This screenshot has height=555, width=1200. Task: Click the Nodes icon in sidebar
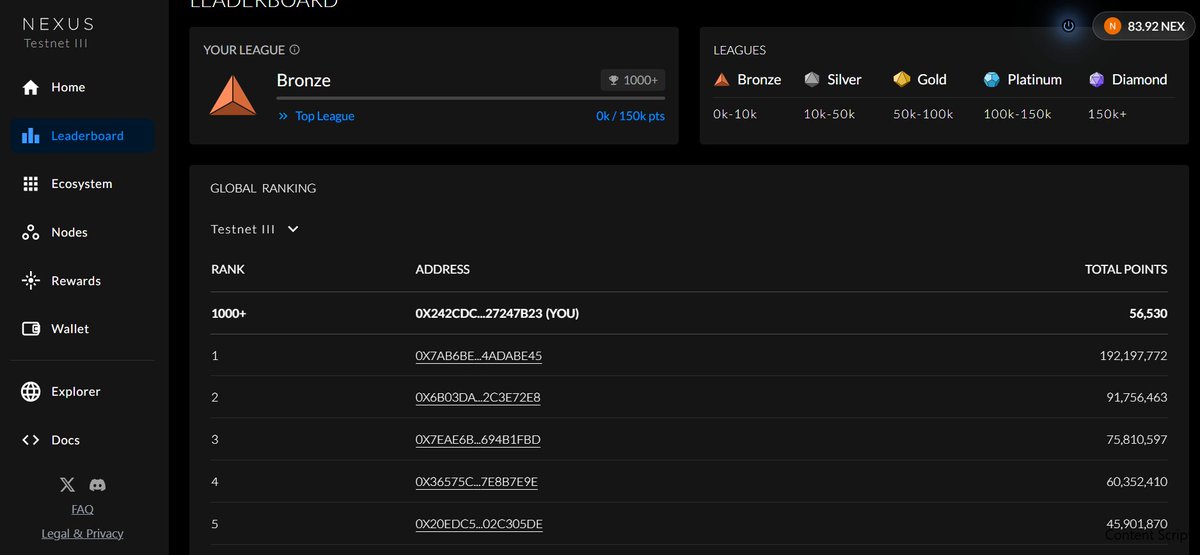[x=31, y=232]
